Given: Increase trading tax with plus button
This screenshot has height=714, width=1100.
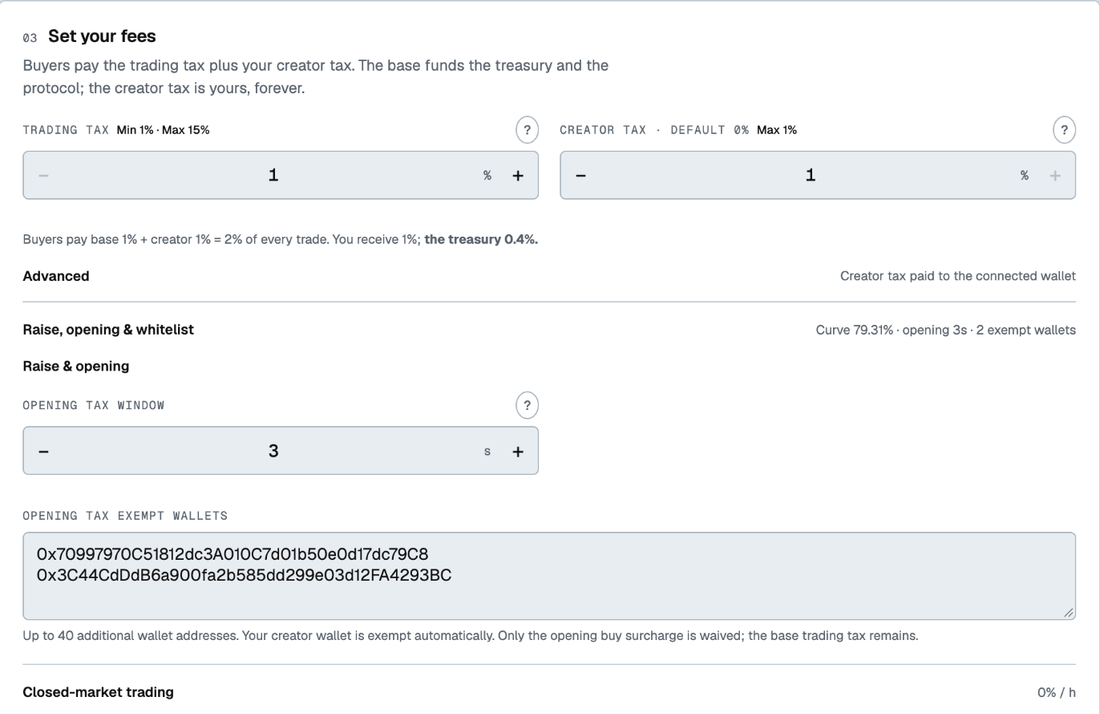Looking at the screenshot, I should (518, 175).
